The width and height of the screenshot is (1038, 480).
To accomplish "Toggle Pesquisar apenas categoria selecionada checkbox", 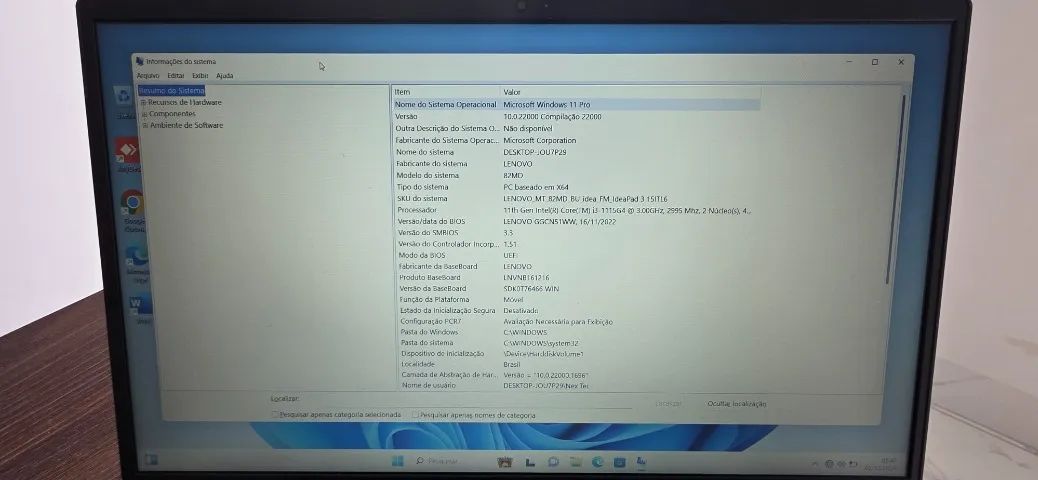I will [275, 414].
